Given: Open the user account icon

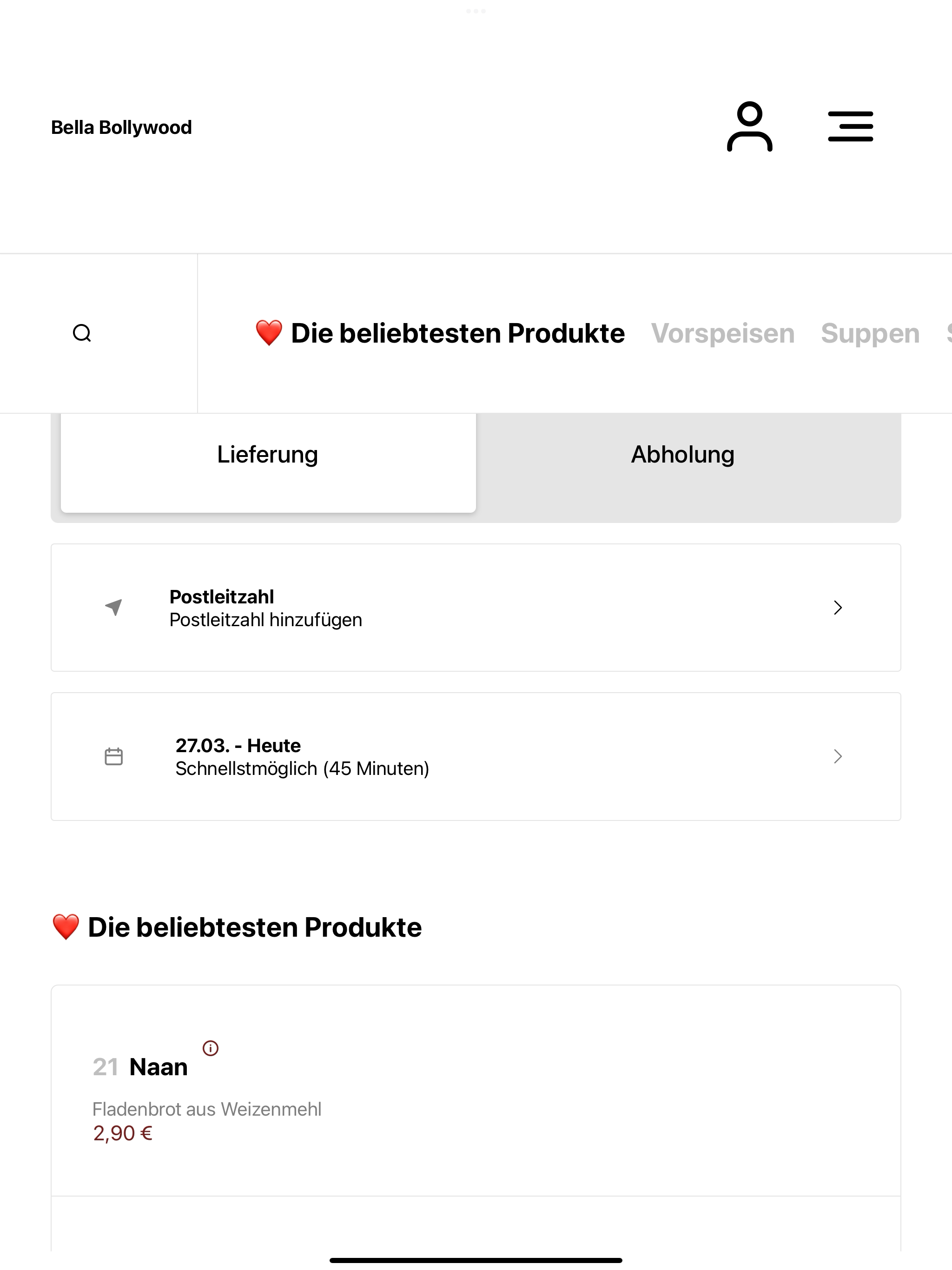Looking at the screenshot, I should (749, 127).
